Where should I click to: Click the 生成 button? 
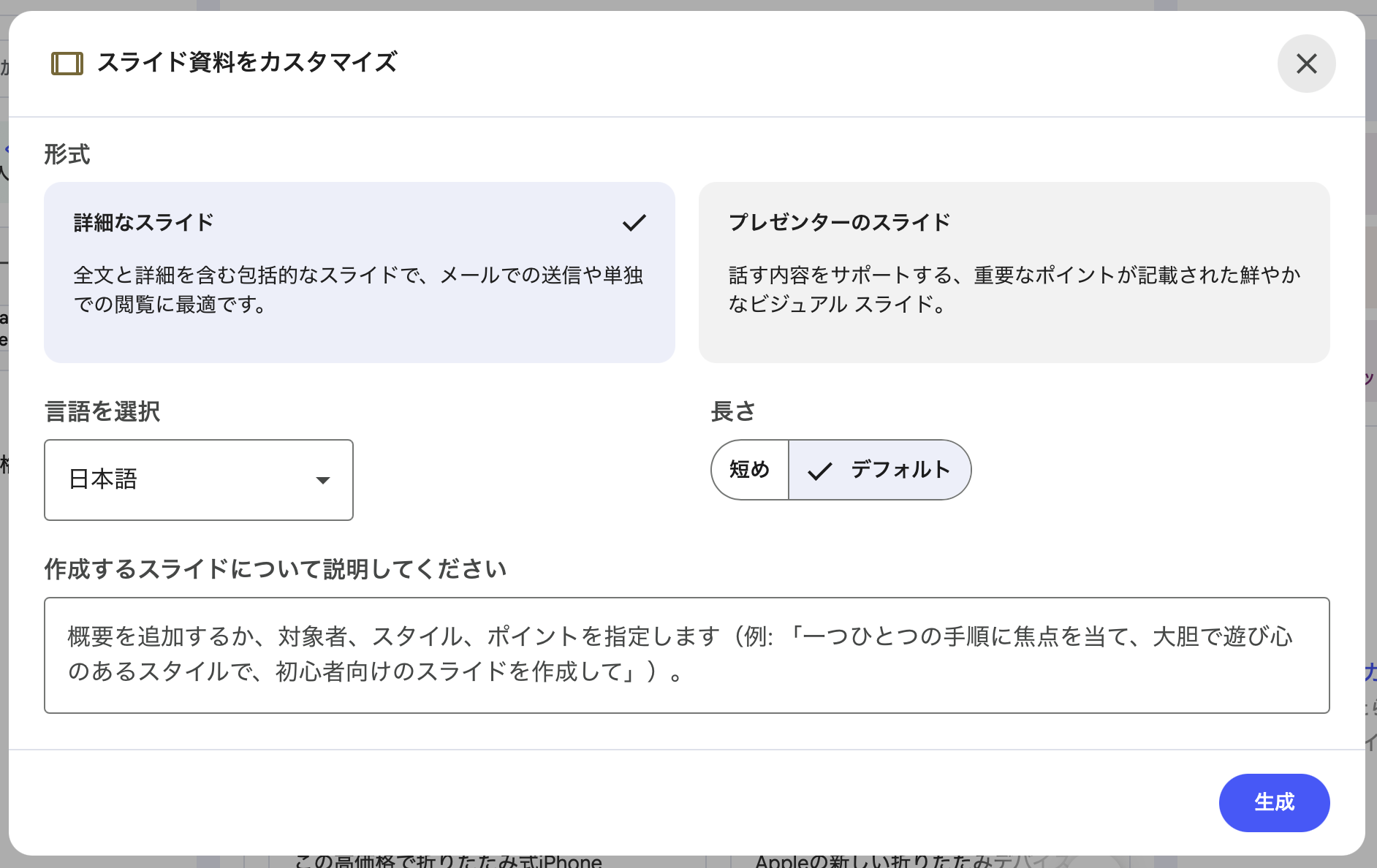coord(1273,802)
